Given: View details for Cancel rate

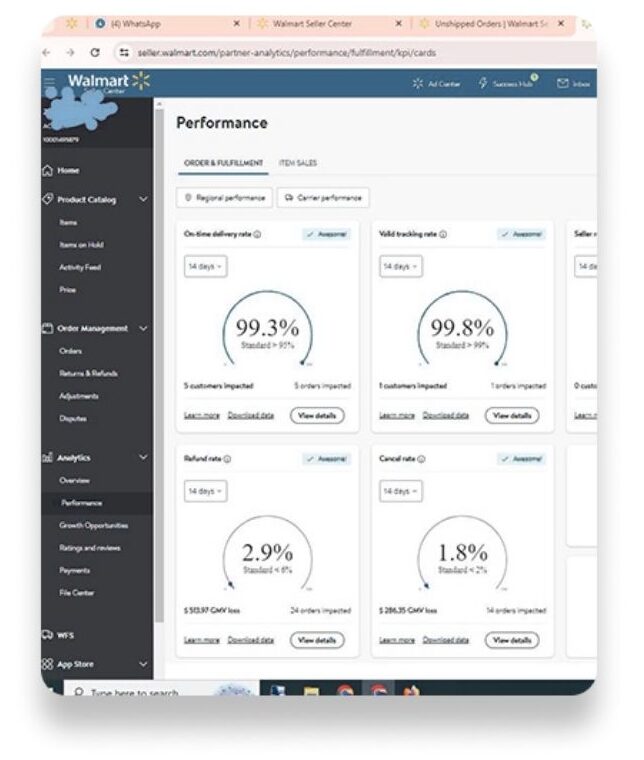Looking at the screenshot, I should [x=512, y=640].
